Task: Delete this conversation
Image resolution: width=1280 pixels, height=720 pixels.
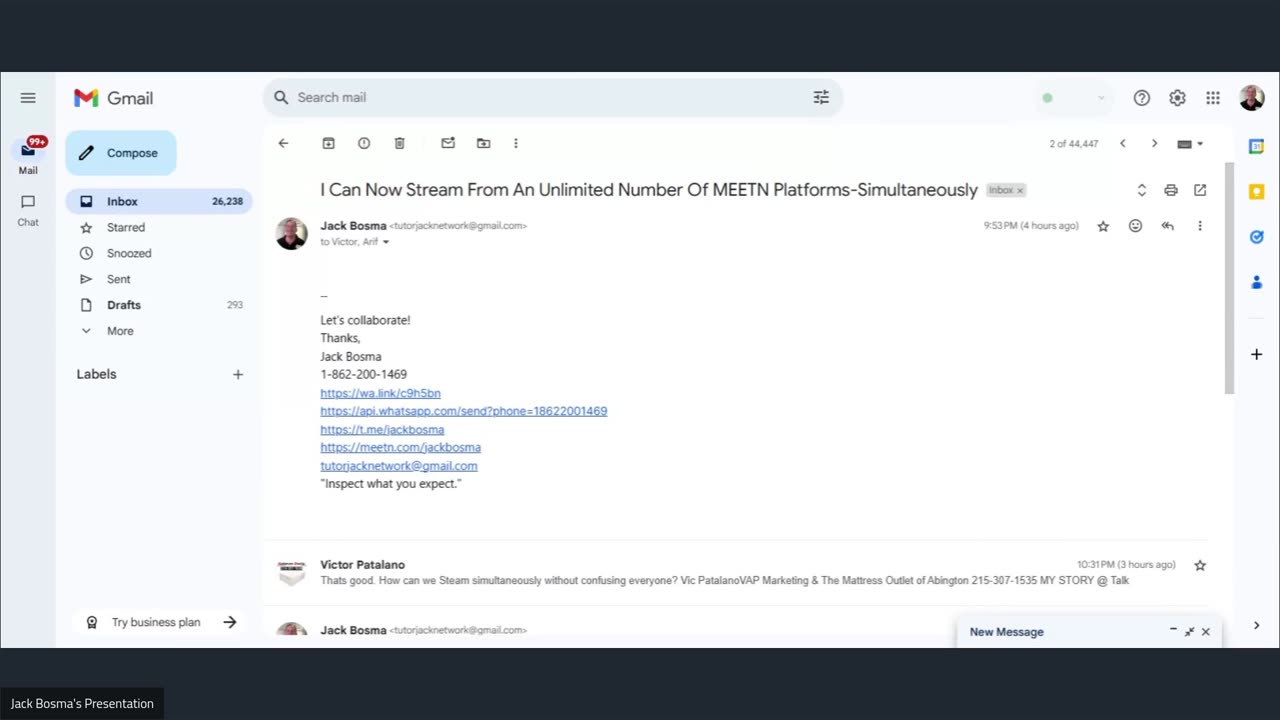Action: pyautogui.click(x=399, y=143)
